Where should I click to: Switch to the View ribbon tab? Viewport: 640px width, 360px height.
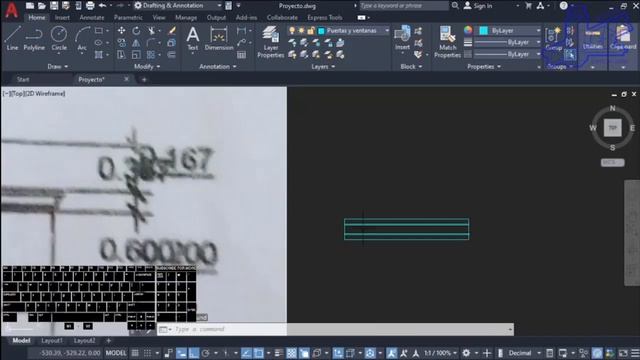point(159,18)
